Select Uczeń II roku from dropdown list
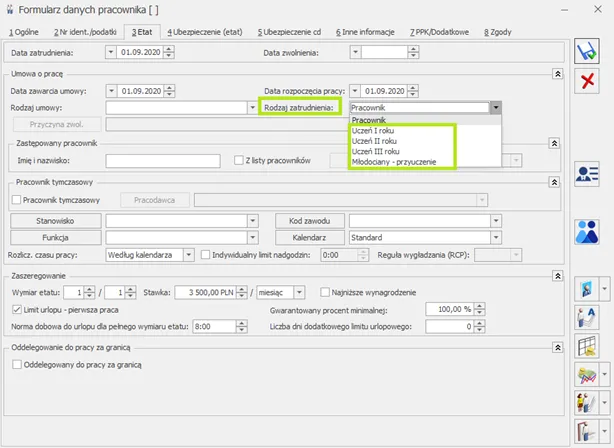This screenshot has height=448, width=614. [375, 141]
